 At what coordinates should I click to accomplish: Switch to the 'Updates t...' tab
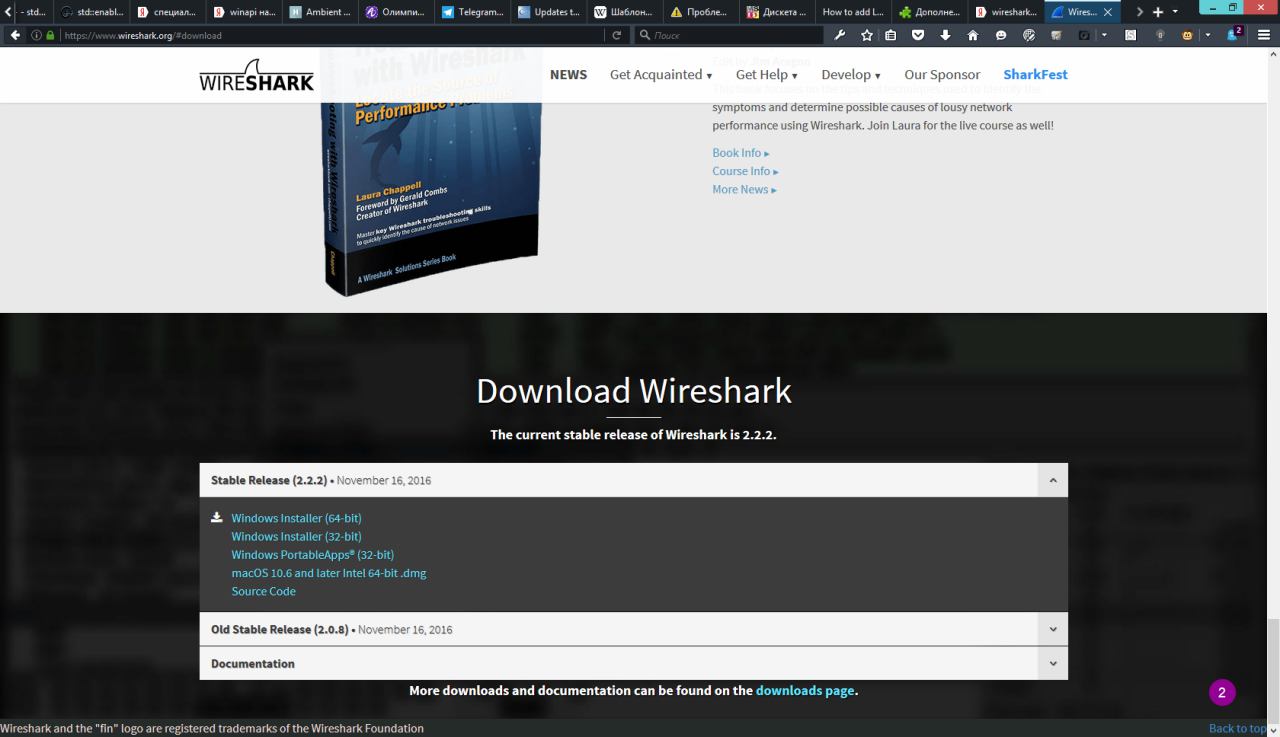click(548, 12)
